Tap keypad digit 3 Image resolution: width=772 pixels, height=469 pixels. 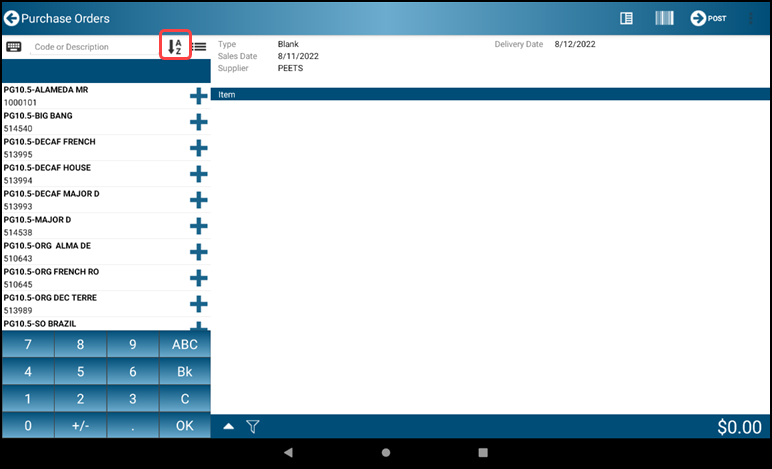[x=132, y=399]
